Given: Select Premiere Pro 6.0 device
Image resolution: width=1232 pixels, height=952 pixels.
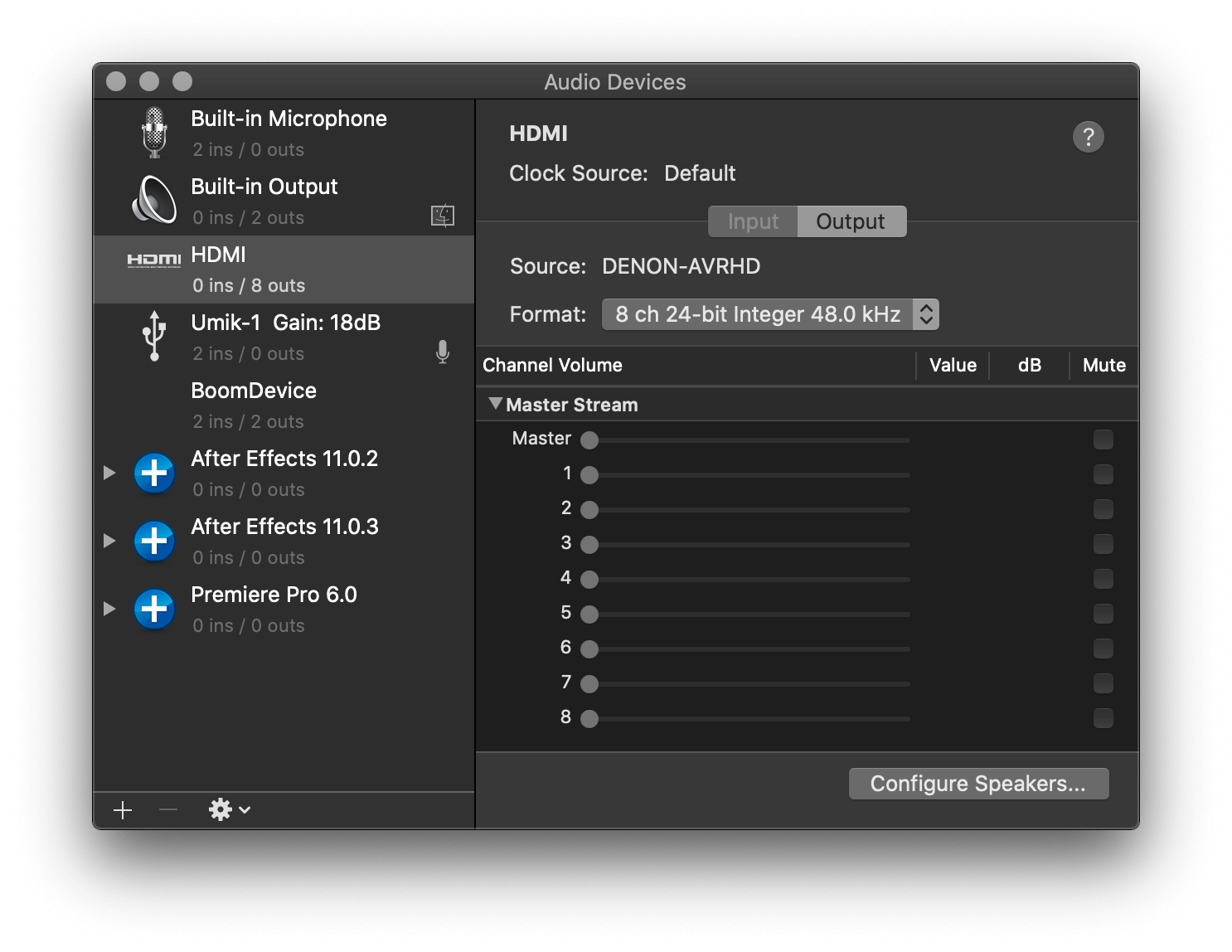Looking at the screenshot, I should 284,610.
